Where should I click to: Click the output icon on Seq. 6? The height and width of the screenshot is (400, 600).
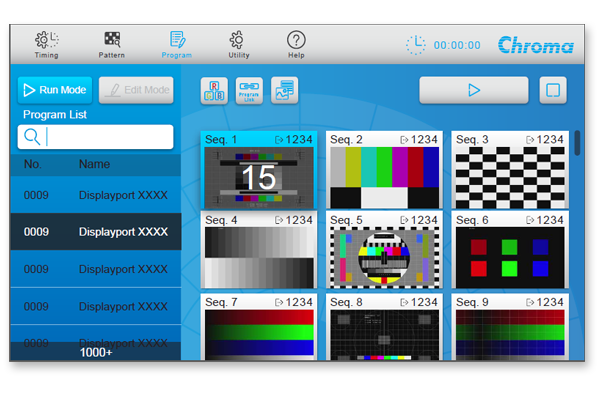coord(530,220)
